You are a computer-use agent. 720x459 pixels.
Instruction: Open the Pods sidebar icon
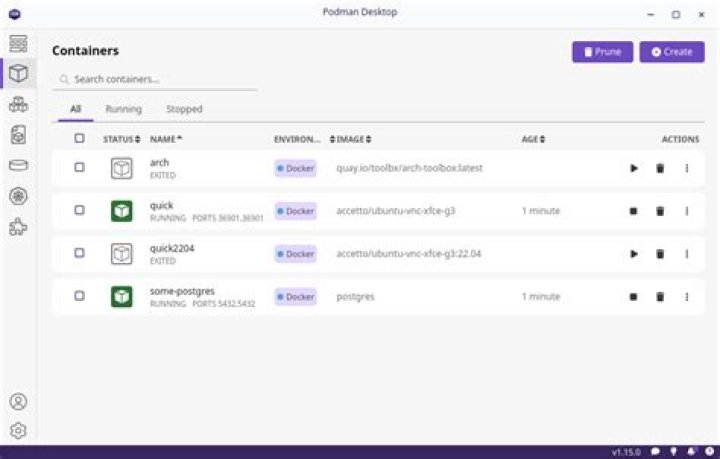pos(18,104)
